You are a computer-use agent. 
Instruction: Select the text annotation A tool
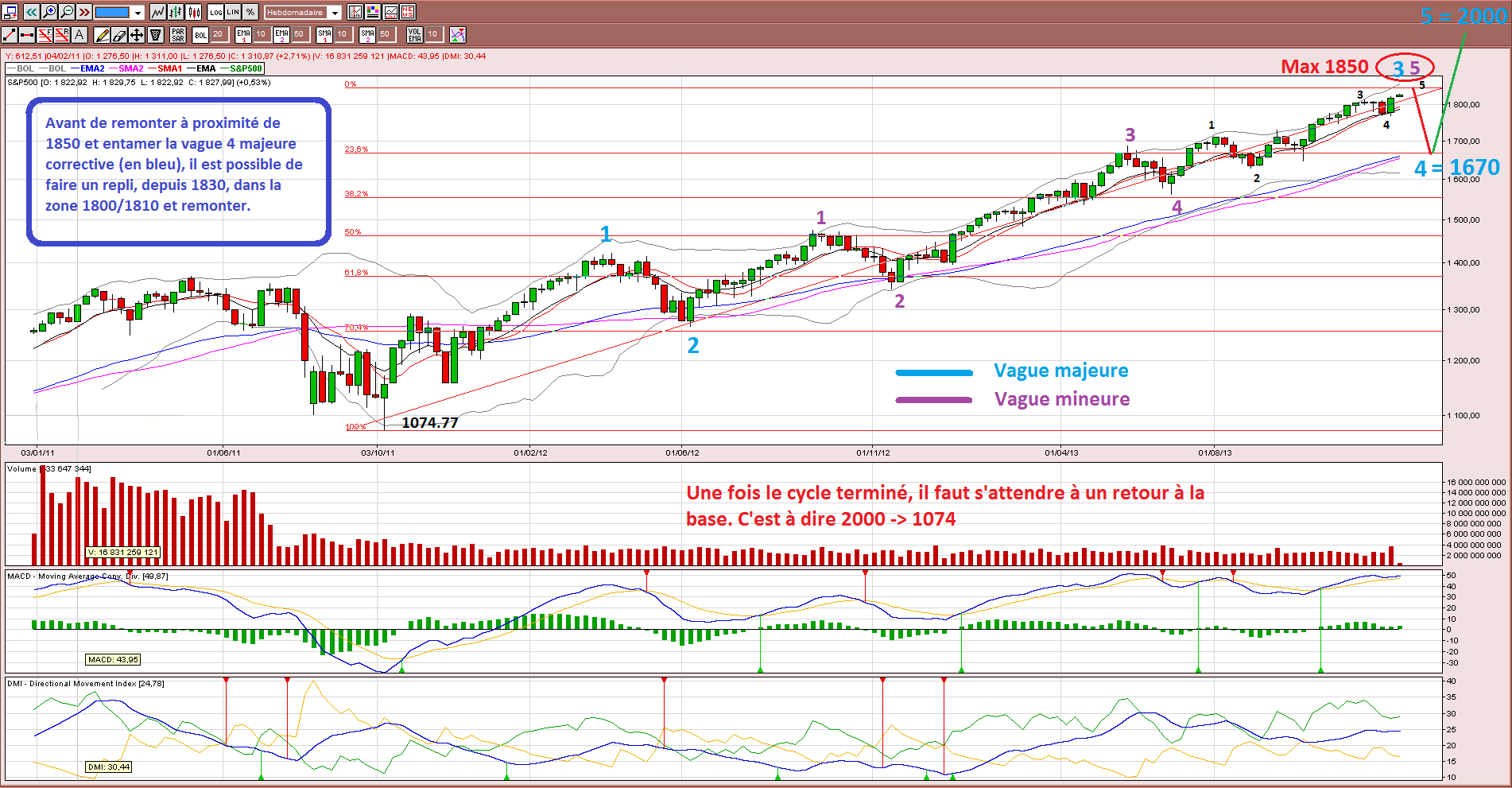click(x=79, y=35)
